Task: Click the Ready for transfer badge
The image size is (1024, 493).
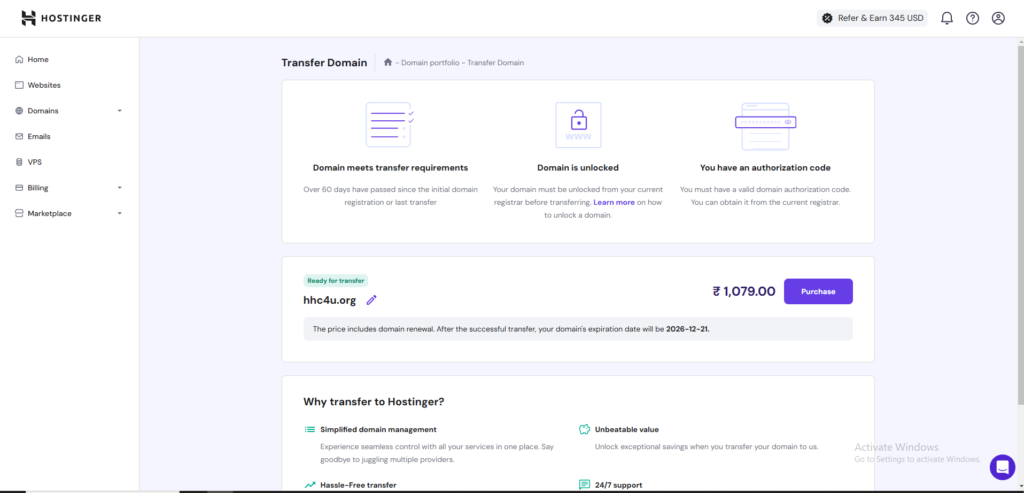Action: click(x=336, y=281)
